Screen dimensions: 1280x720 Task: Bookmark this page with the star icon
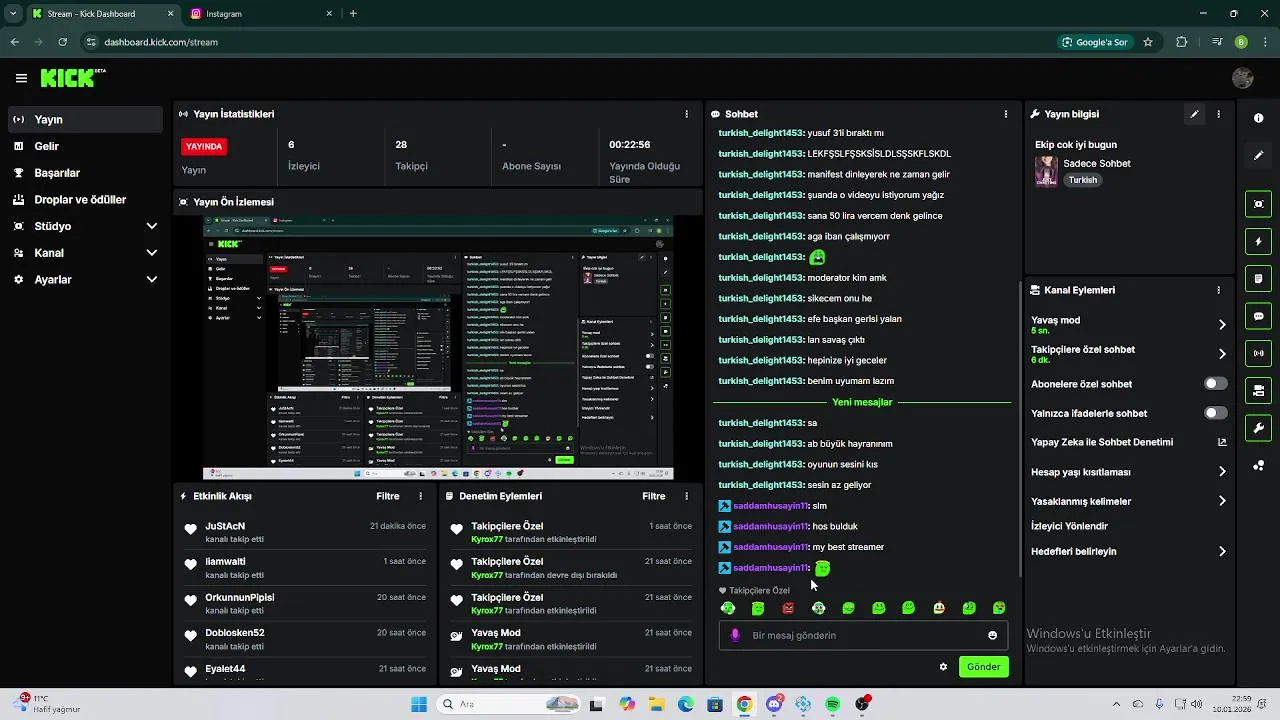1148,42
